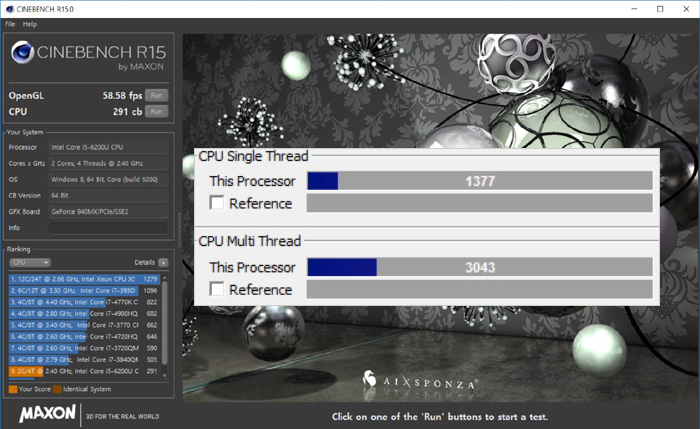Screen dimensions: 700x429
Task: Select the Core i7-3840QM ranking entry
Action: coord(83,360)
